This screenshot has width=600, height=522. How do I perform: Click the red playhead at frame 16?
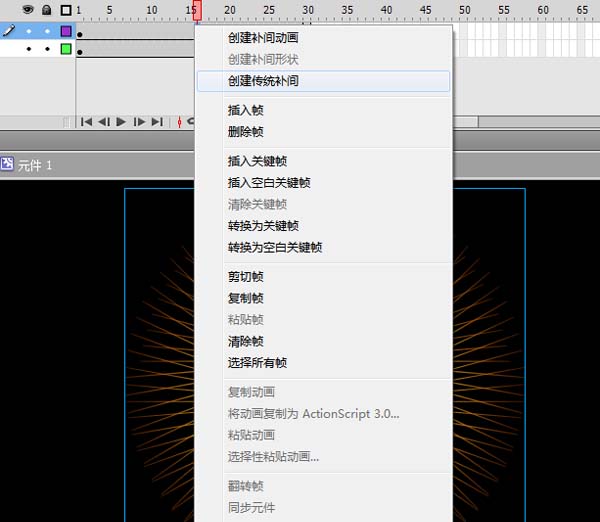coord(197,10)
